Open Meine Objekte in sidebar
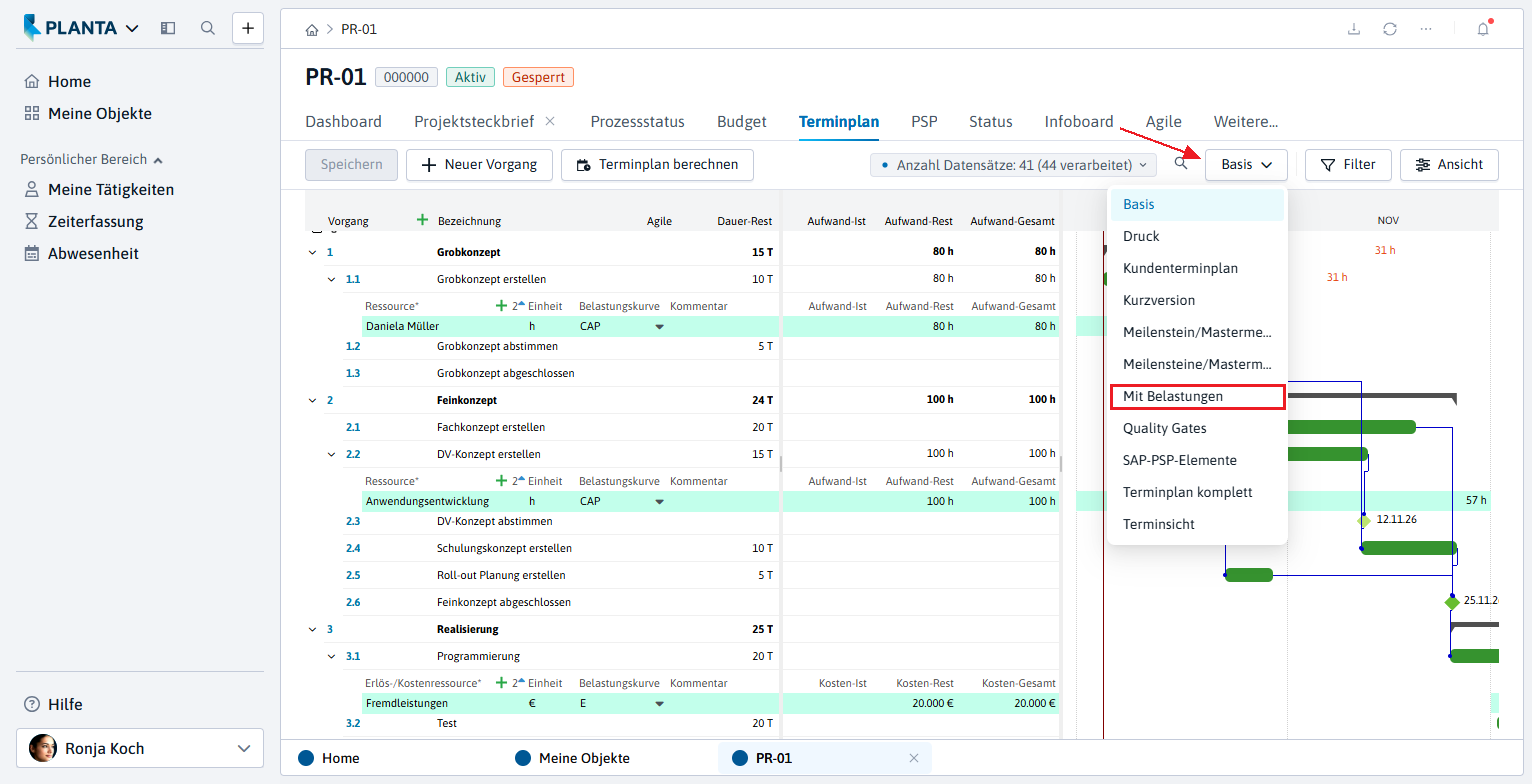1532x784 pixels. coord(100,113)
